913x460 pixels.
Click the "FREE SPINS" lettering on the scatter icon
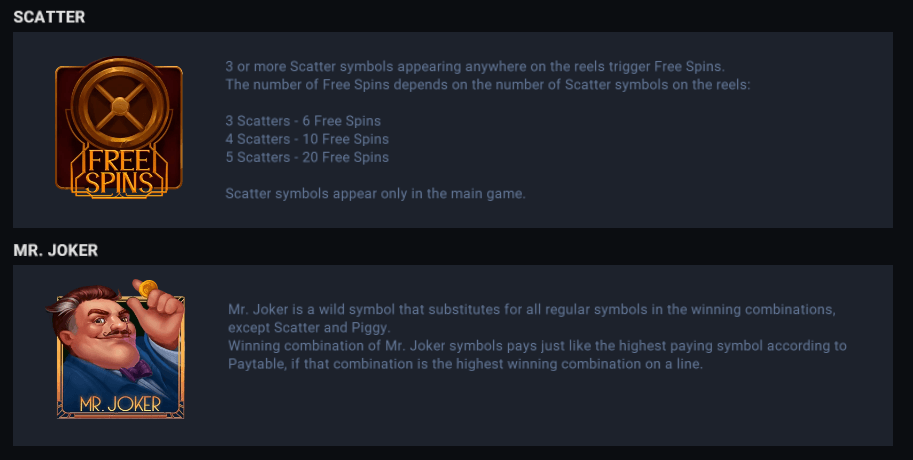[119, 171]
